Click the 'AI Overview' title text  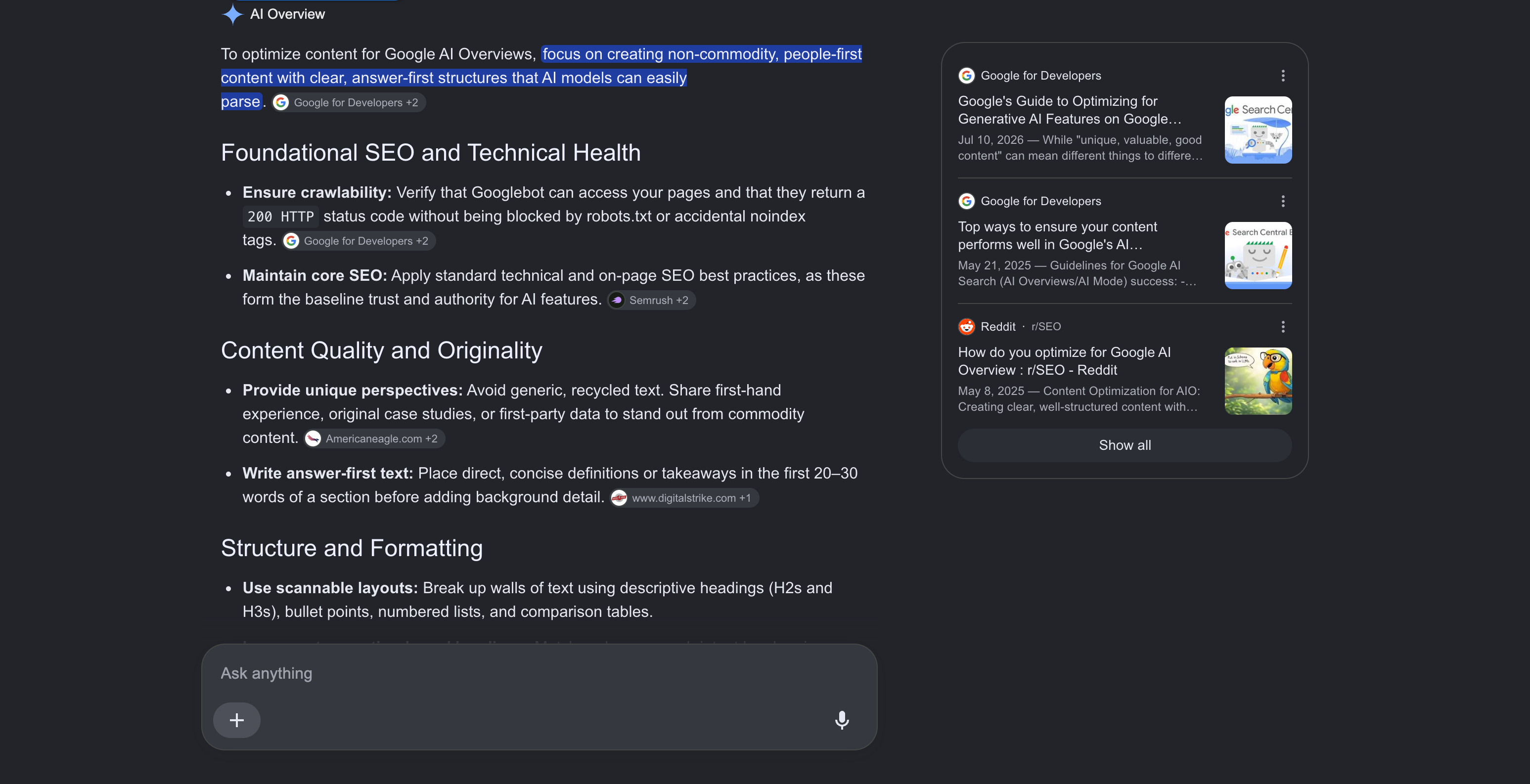[x=287, y=14]
